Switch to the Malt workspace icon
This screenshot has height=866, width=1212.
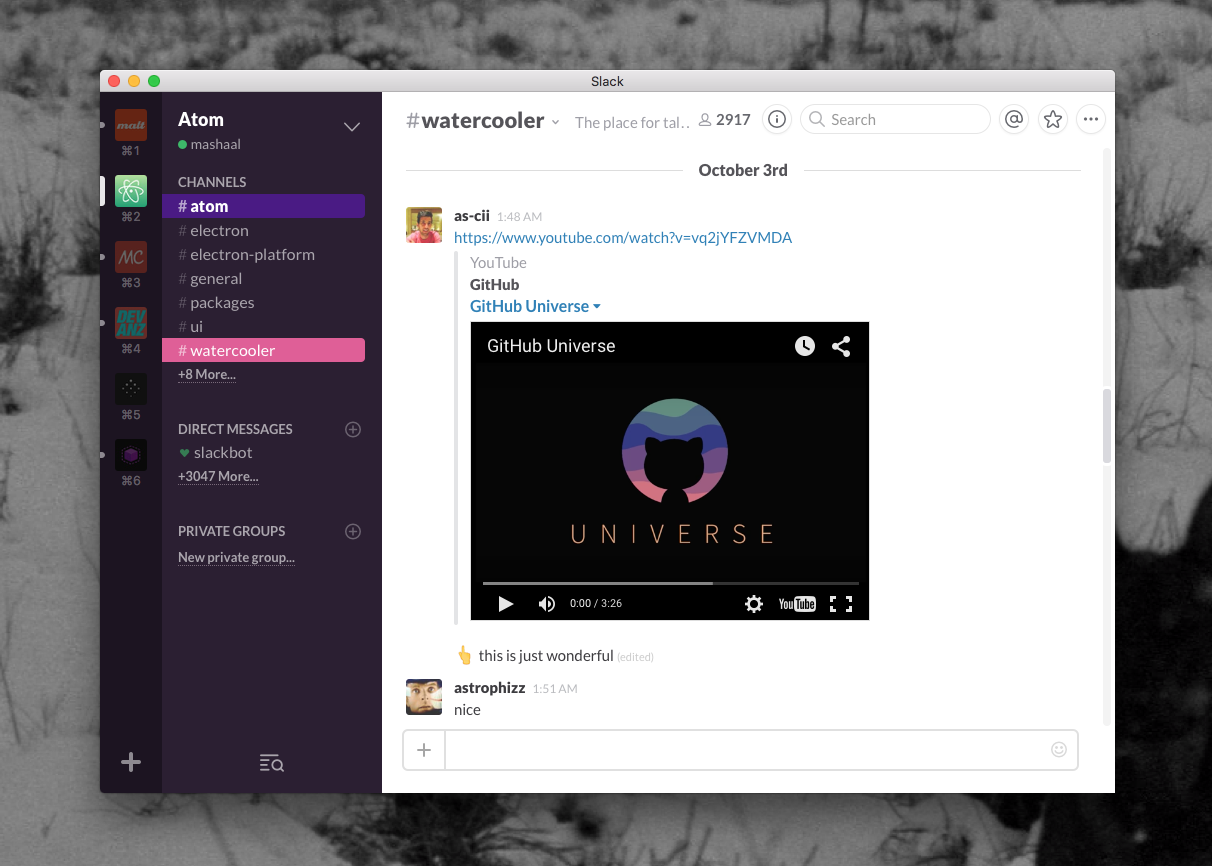131,125
